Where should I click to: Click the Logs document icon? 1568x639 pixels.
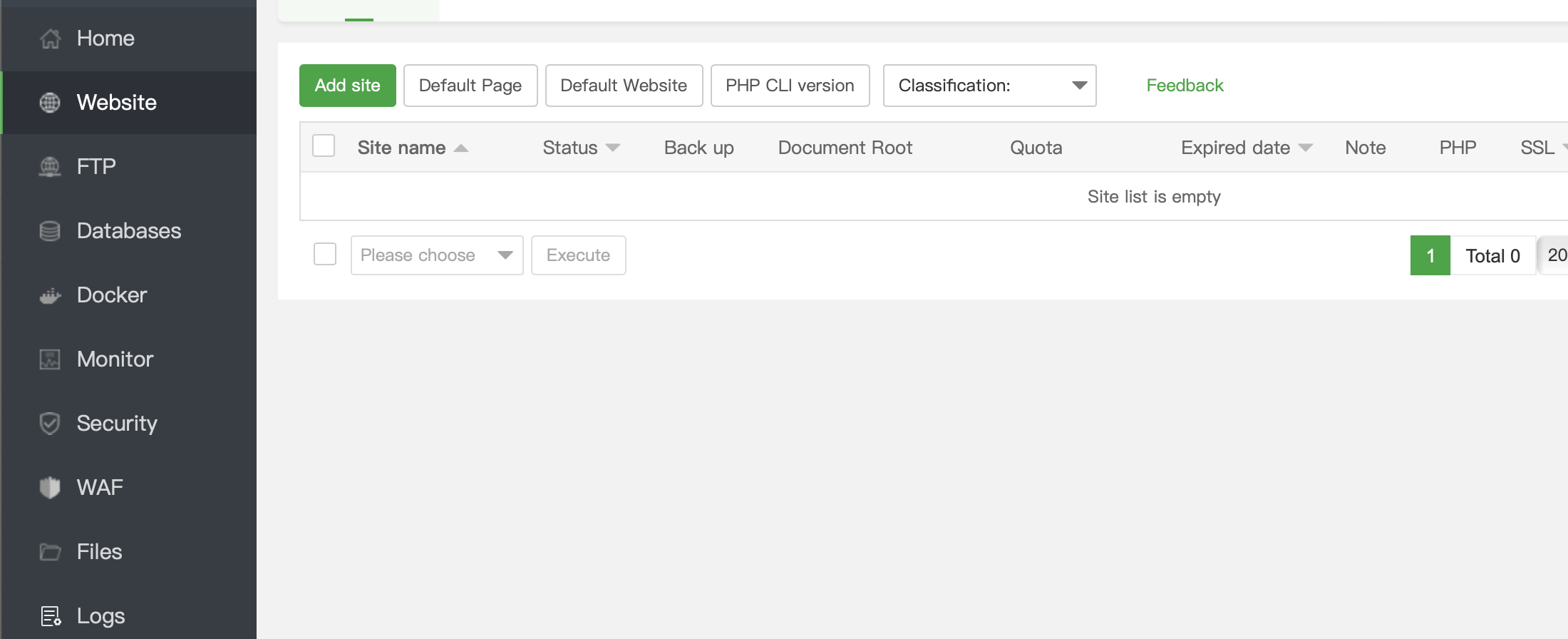(50, 616)
